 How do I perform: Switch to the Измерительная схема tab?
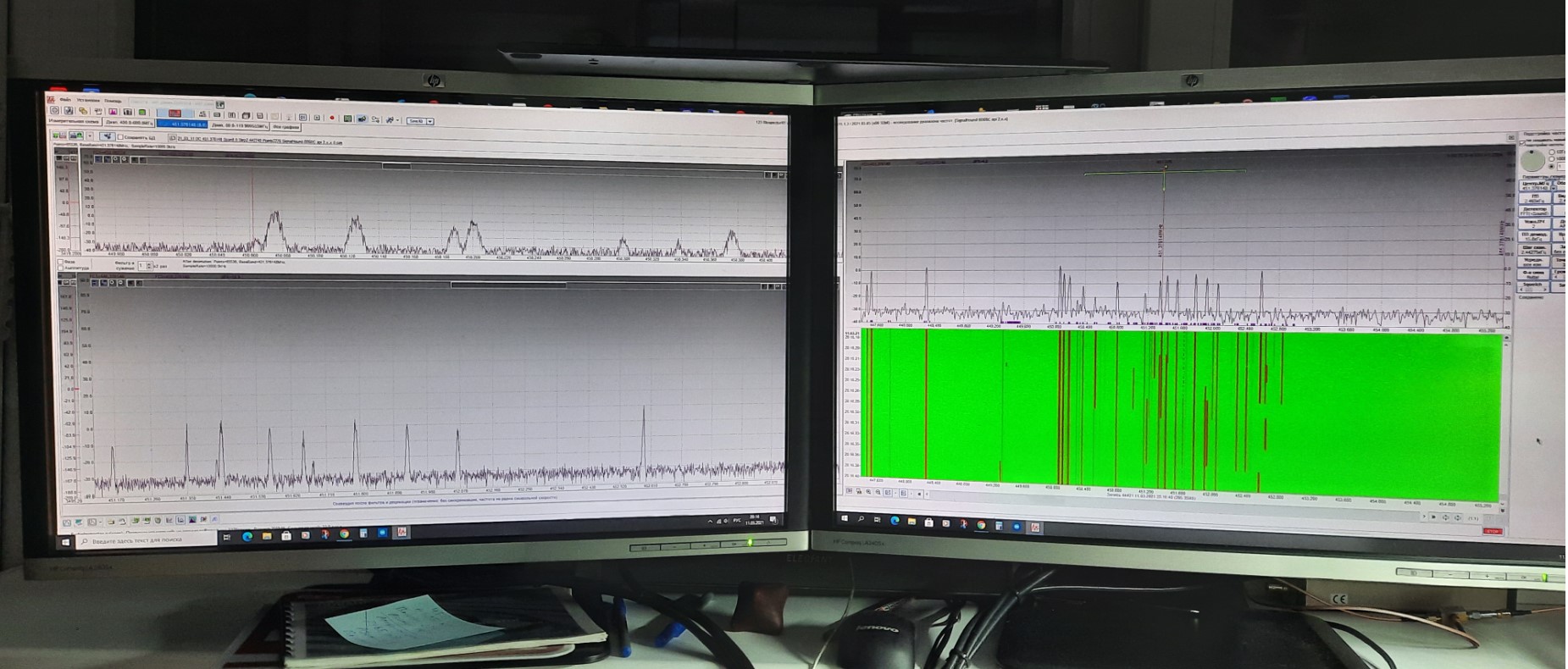pyautogui.click(x=75, y=121)
